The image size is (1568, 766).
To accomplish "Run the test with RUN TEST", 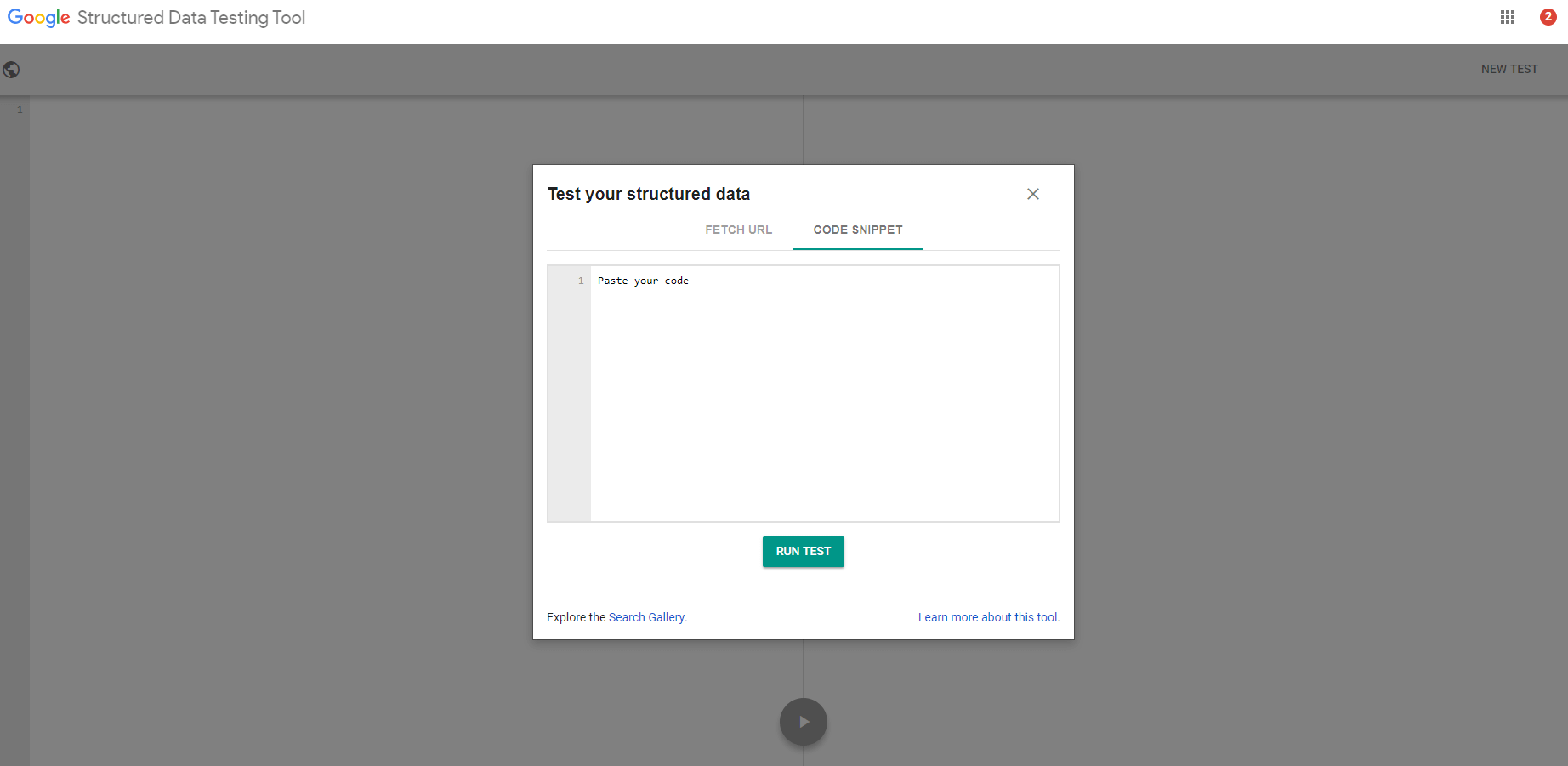I will pos(803,551).
